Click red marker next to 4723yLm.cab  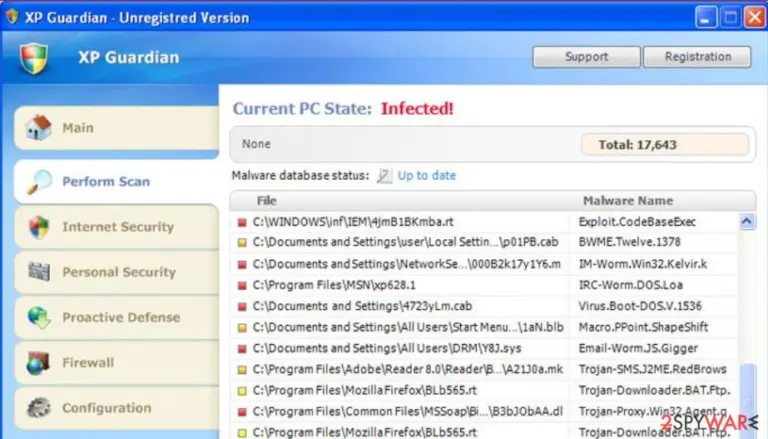pyautogui.click(x=242, y=307)
